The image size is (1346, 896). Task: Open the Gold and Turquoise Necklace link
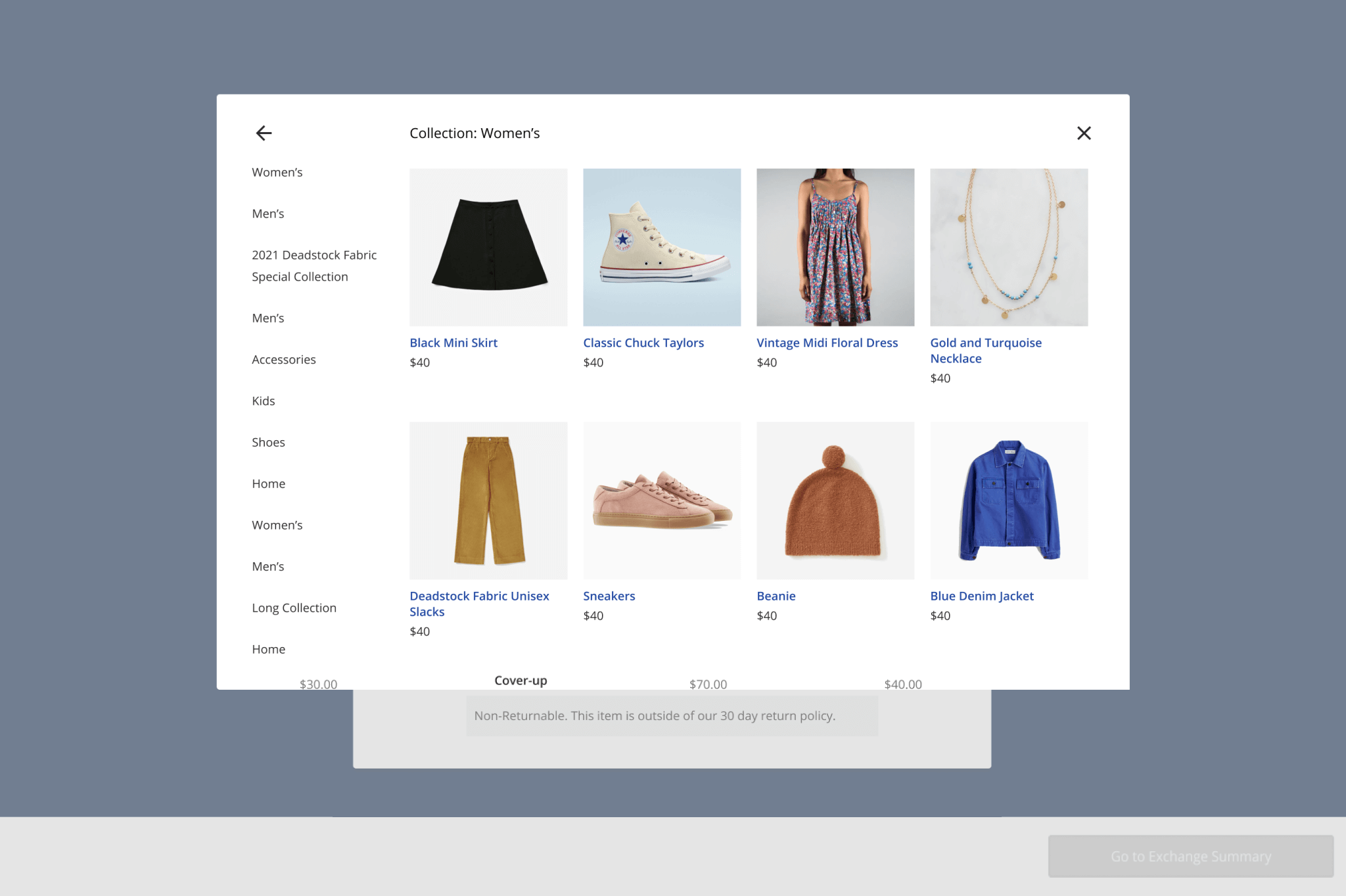tap(986, 351)
